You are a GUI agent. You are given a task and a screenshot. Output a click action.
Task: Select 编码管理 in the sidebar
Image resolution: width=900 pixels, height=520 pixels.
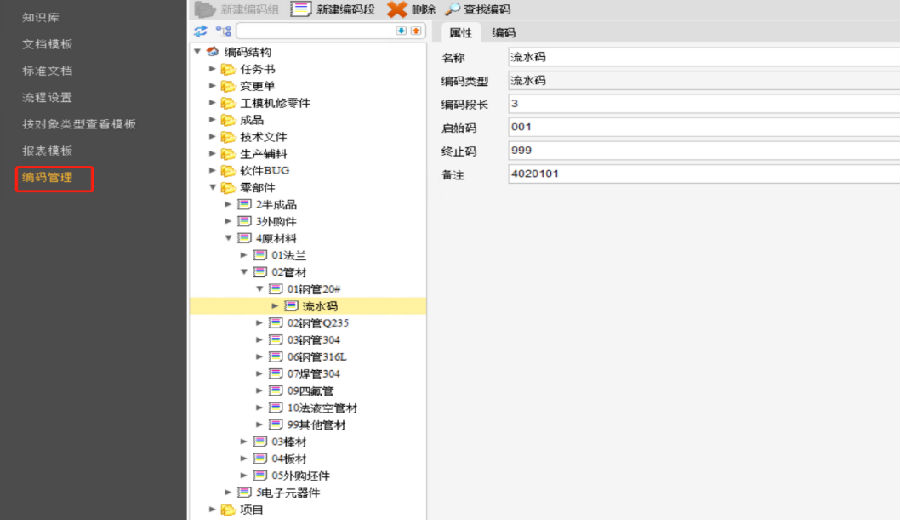47,177
